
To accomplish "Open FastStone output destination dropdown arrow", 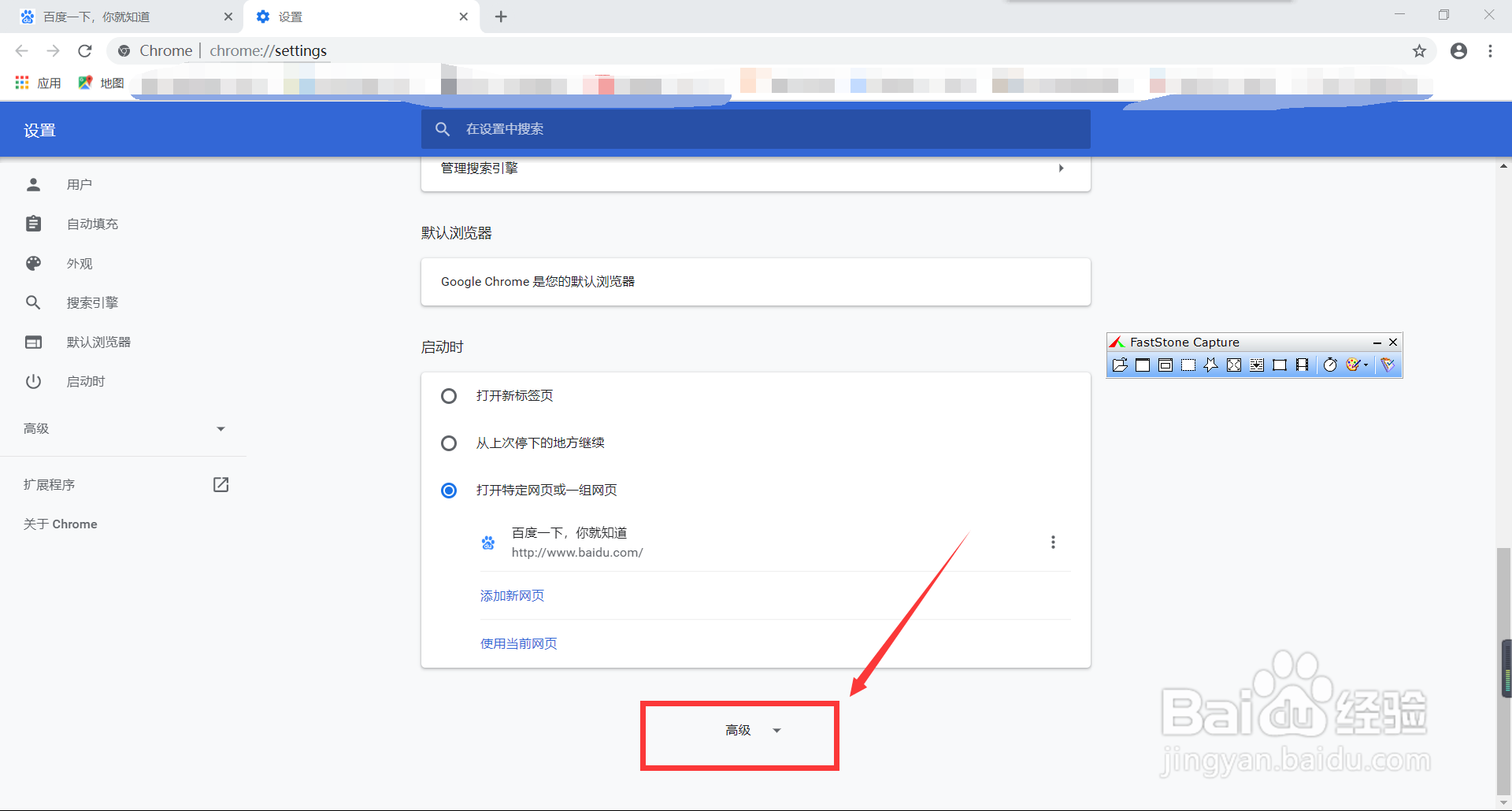I will [1366, 365].
